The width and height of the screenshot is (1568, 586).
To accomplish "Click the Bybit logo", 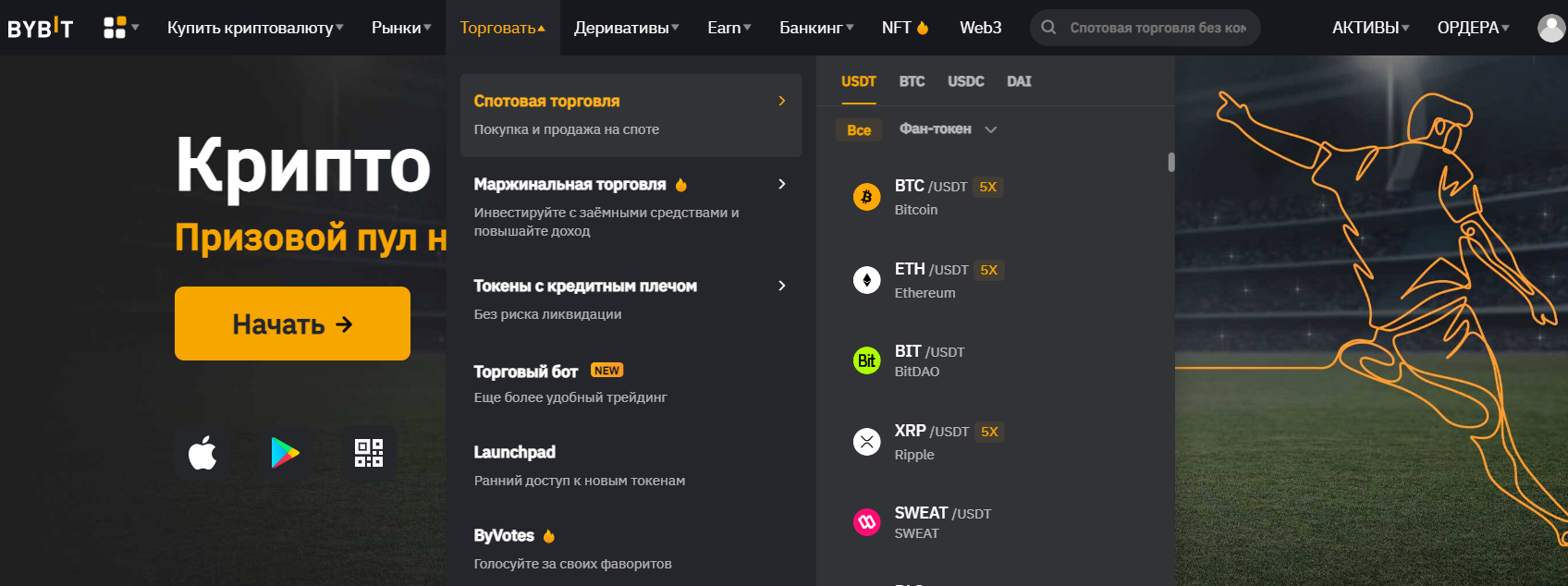I will [x=40, y=29].
